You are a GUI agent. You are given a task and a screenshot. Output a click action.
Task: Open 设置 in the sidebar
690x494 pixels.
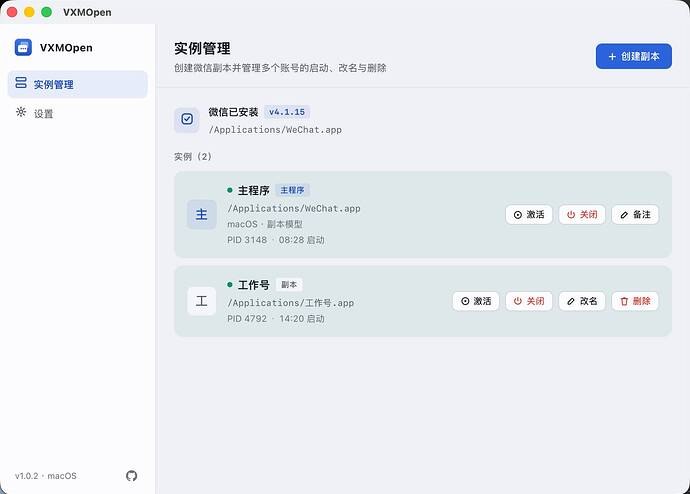[77, 113]
